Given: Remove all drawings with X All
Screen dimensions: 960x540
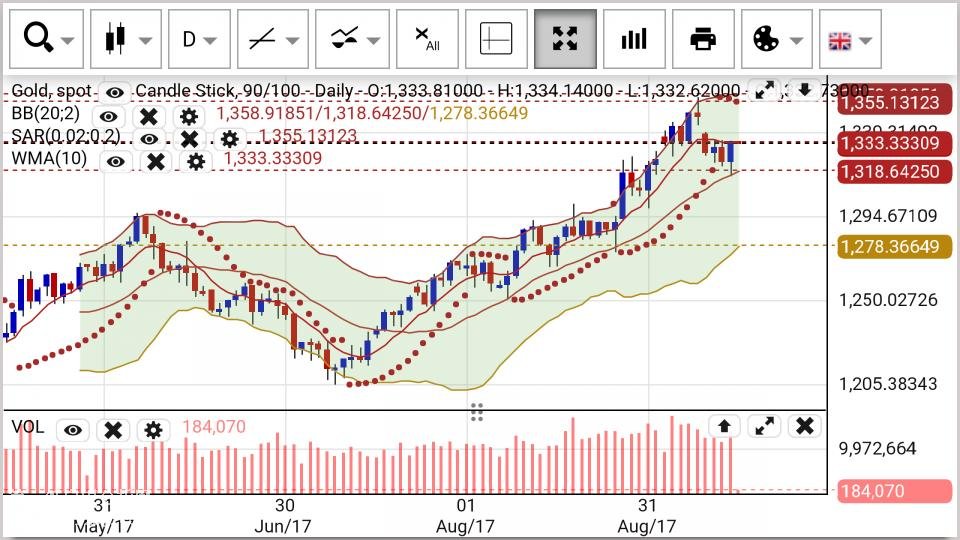Looking at the screenshot, I should (x=427, y=39).
